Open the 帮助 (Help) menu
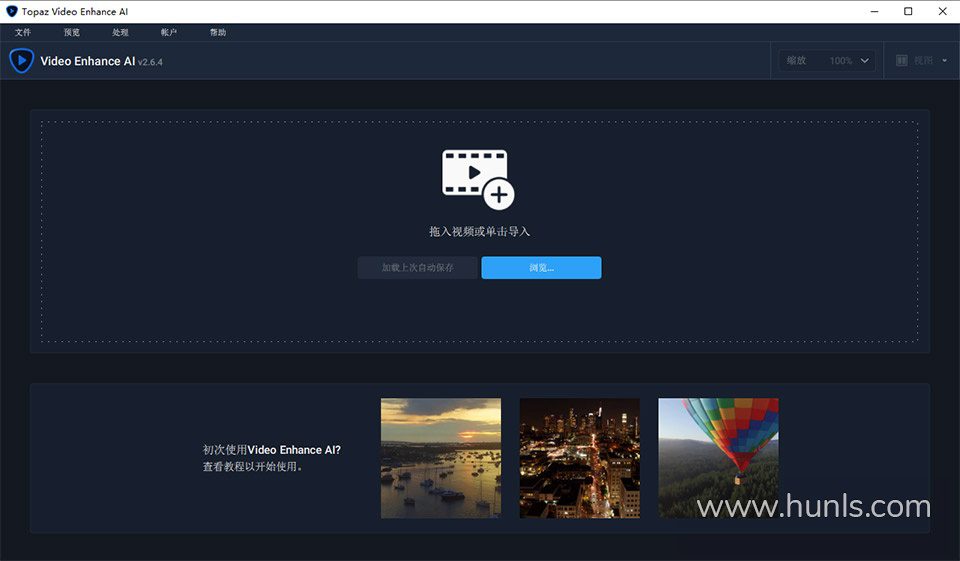 tap(218, 32)
